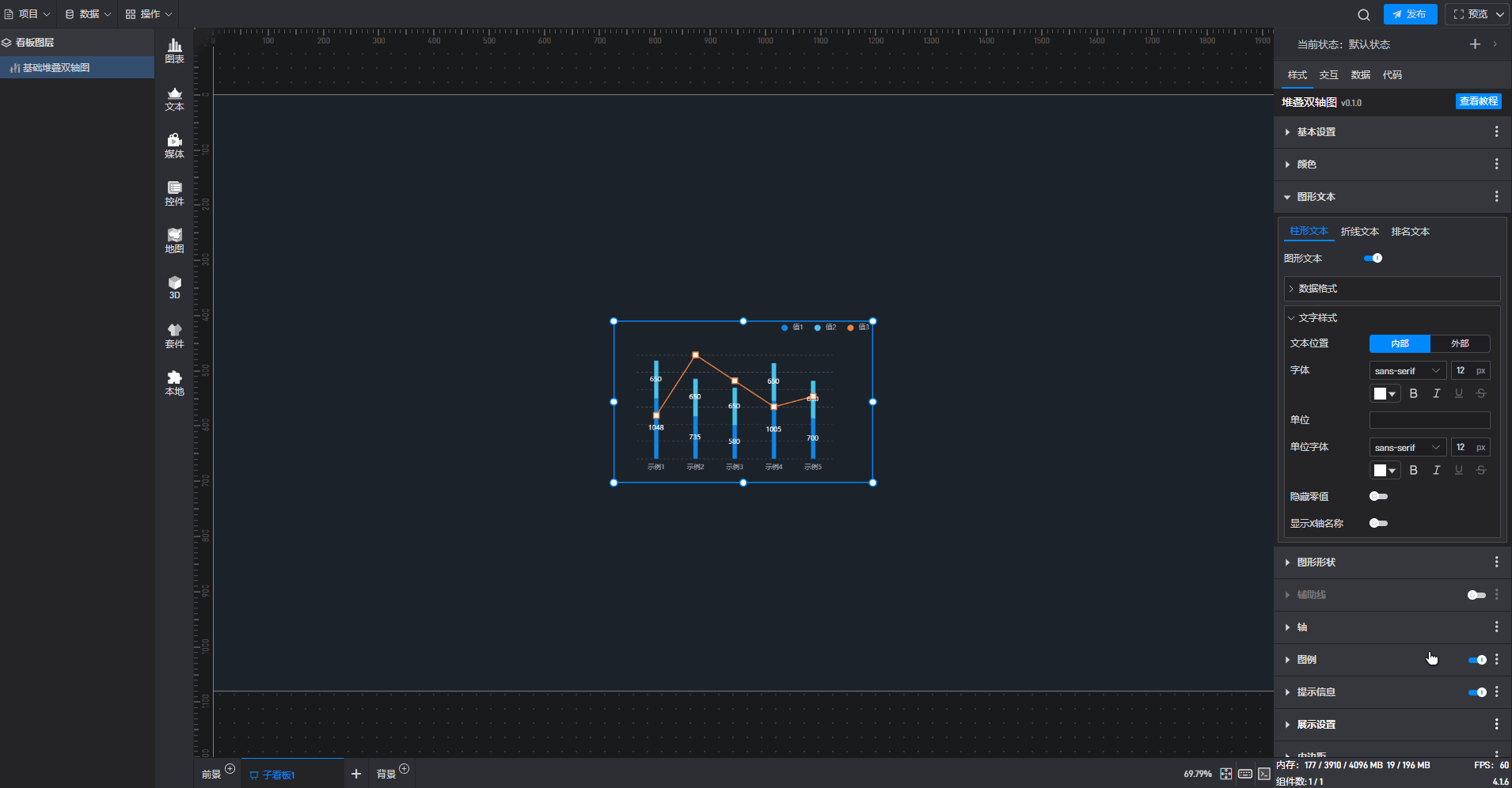Open the 图表 chart components icon
Viewport: 1512px width, 788px height.
pyautogui.click(x=174, y=51)
